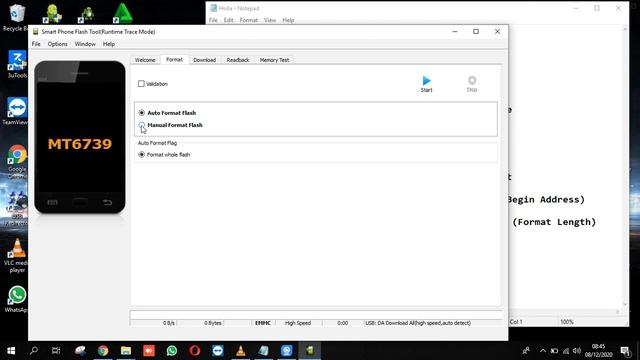Open VLC from the taskbar

click(241, 351)
